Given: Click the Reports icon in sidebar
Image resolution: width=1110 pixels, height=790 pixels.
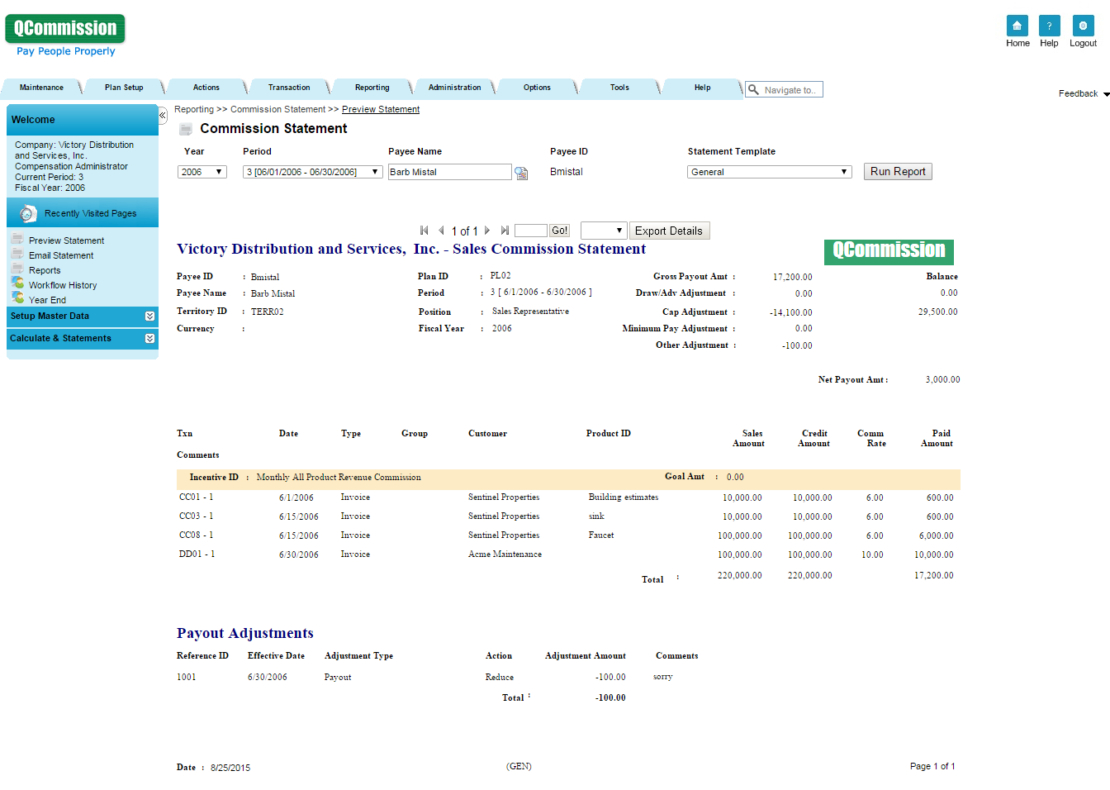Looking at the screenshot, I should 19,269.
